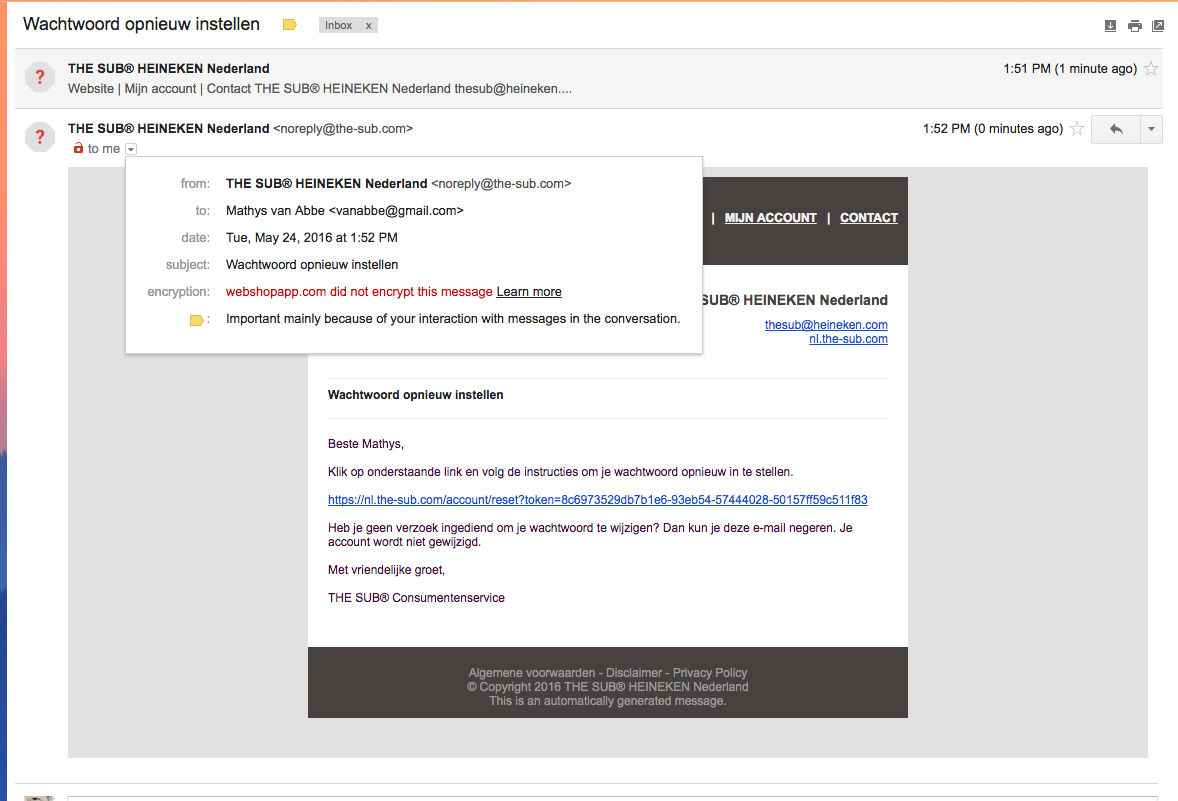Open the more options dropdown beside reply
The image size is (1178, 801).
tap(1152, 129)
